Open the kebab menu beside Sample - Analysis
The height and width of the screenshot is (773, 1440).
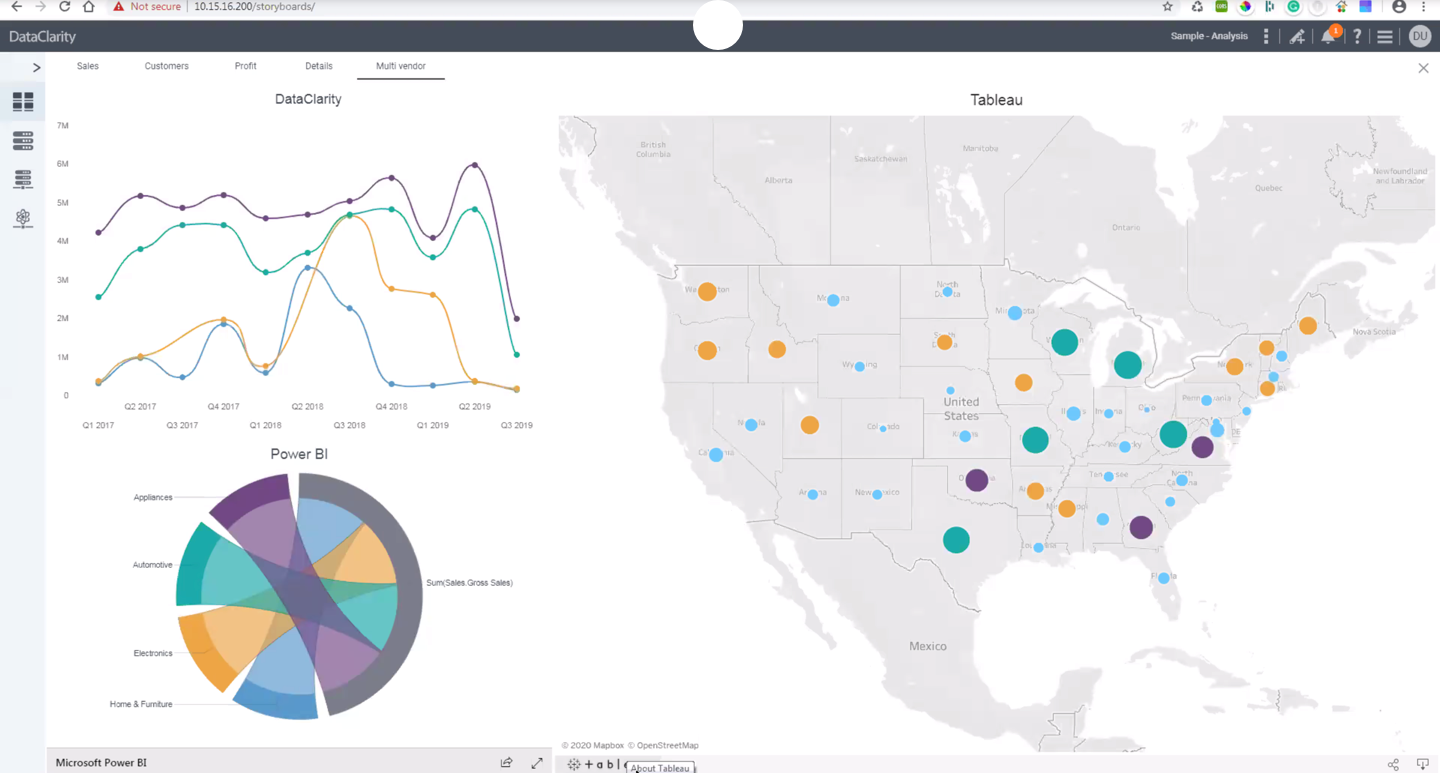pos(1267,36)
